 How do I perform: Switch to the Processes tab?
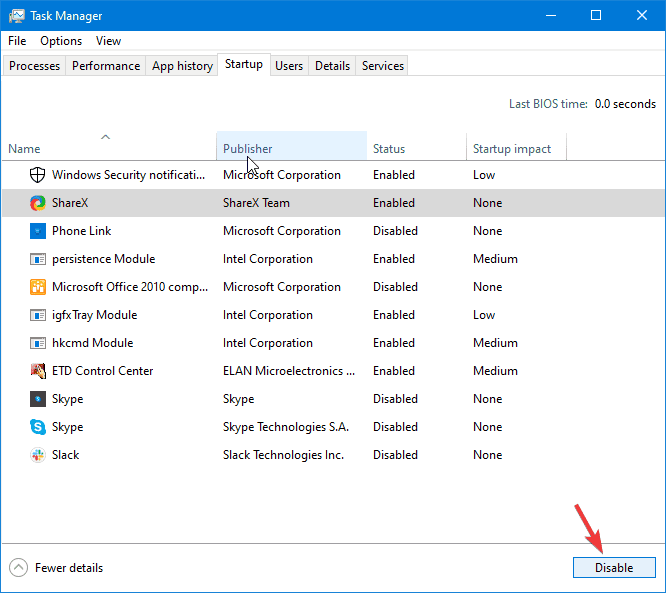34,66
